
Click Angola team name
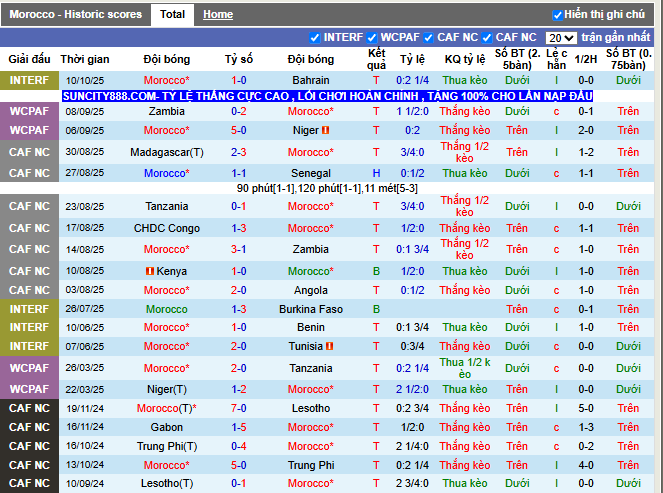click(x=311, y=290)
